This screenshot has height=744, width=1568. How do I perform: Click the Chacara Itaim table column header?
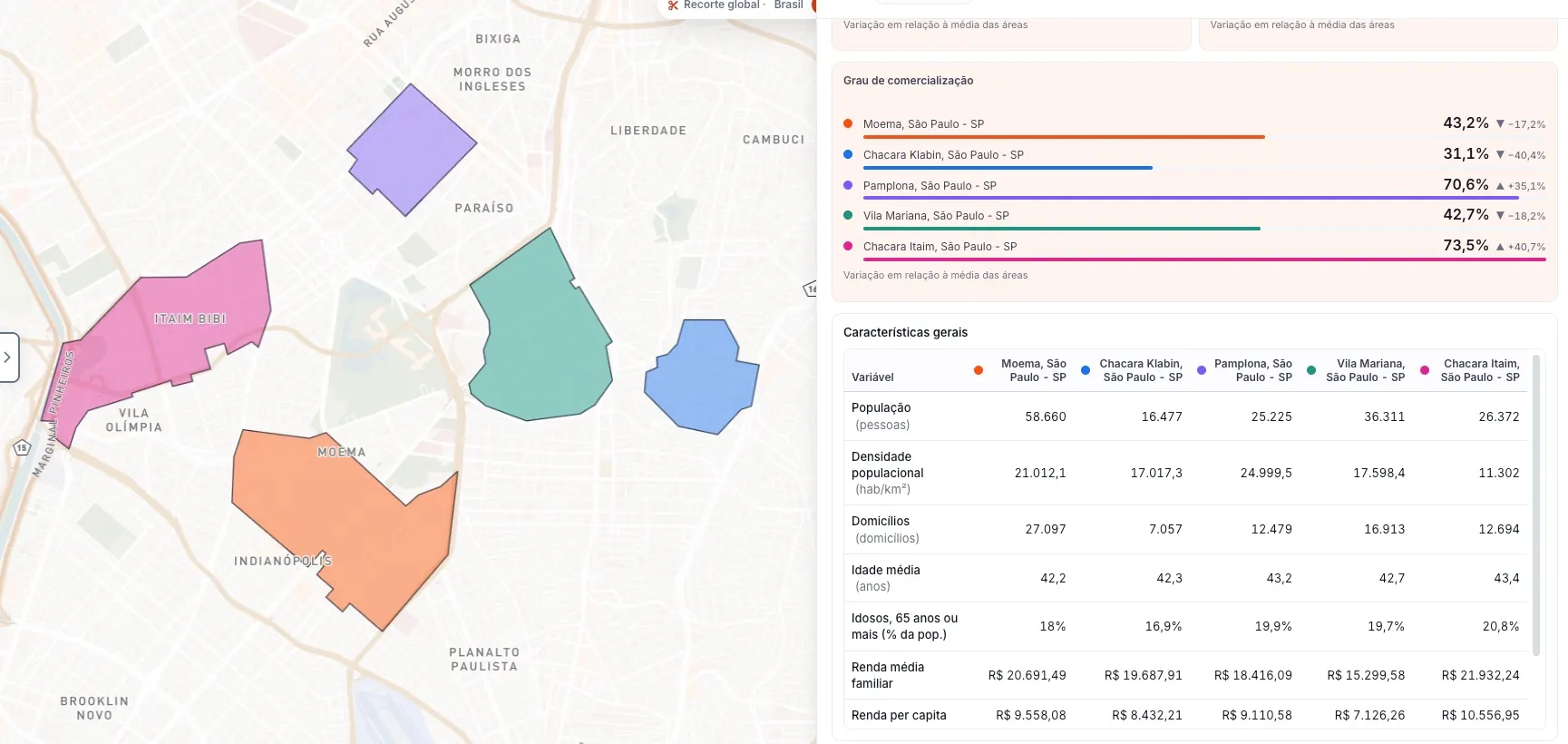pyautogui.click(x=1480, y=370)
